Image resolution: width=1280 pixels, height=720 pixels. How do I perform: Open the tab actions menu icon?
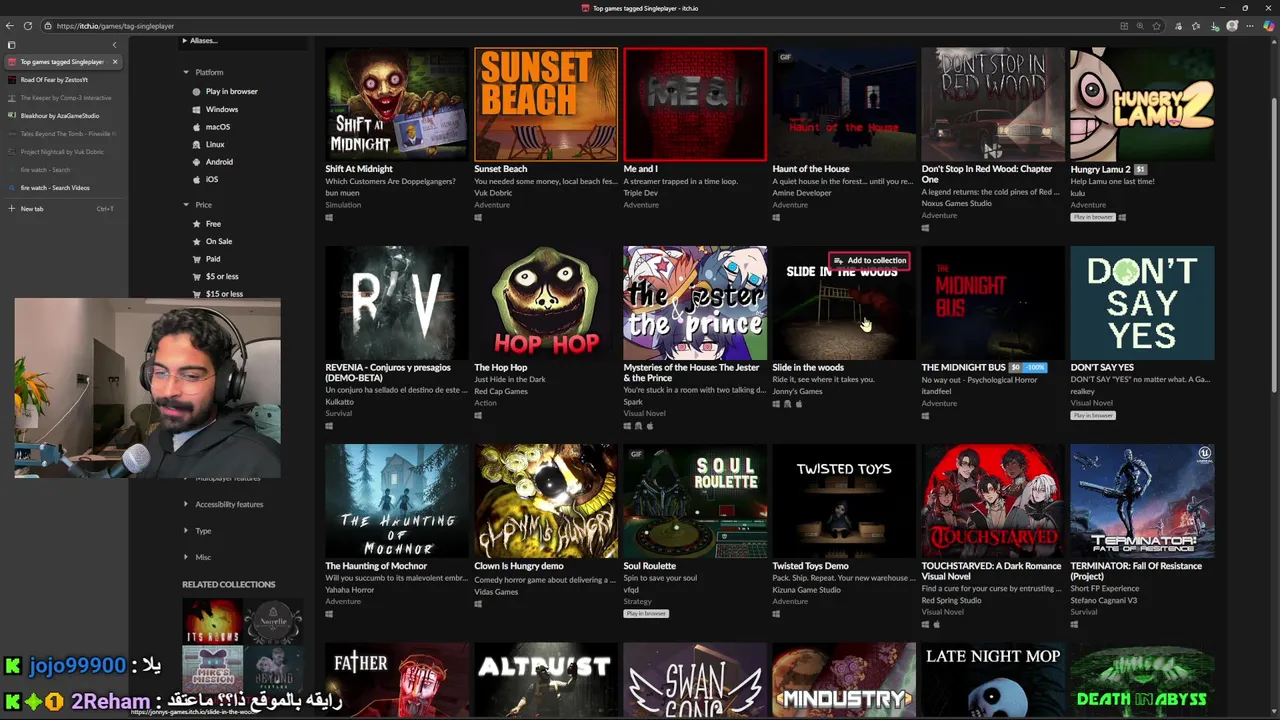[11, 45]
